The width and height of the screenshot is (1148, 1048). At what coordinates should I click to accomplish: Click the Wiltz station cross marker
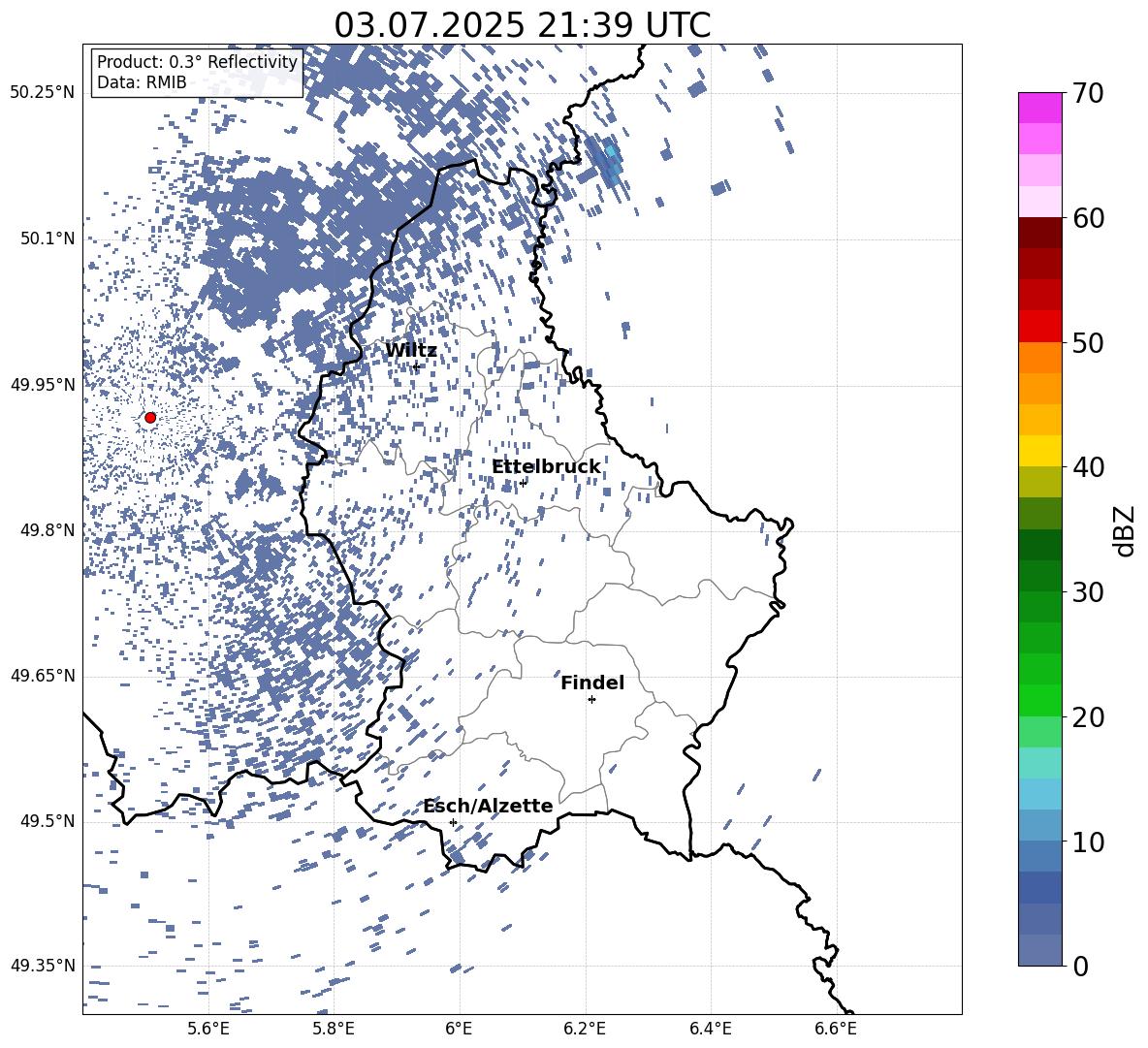coord(416,365)
